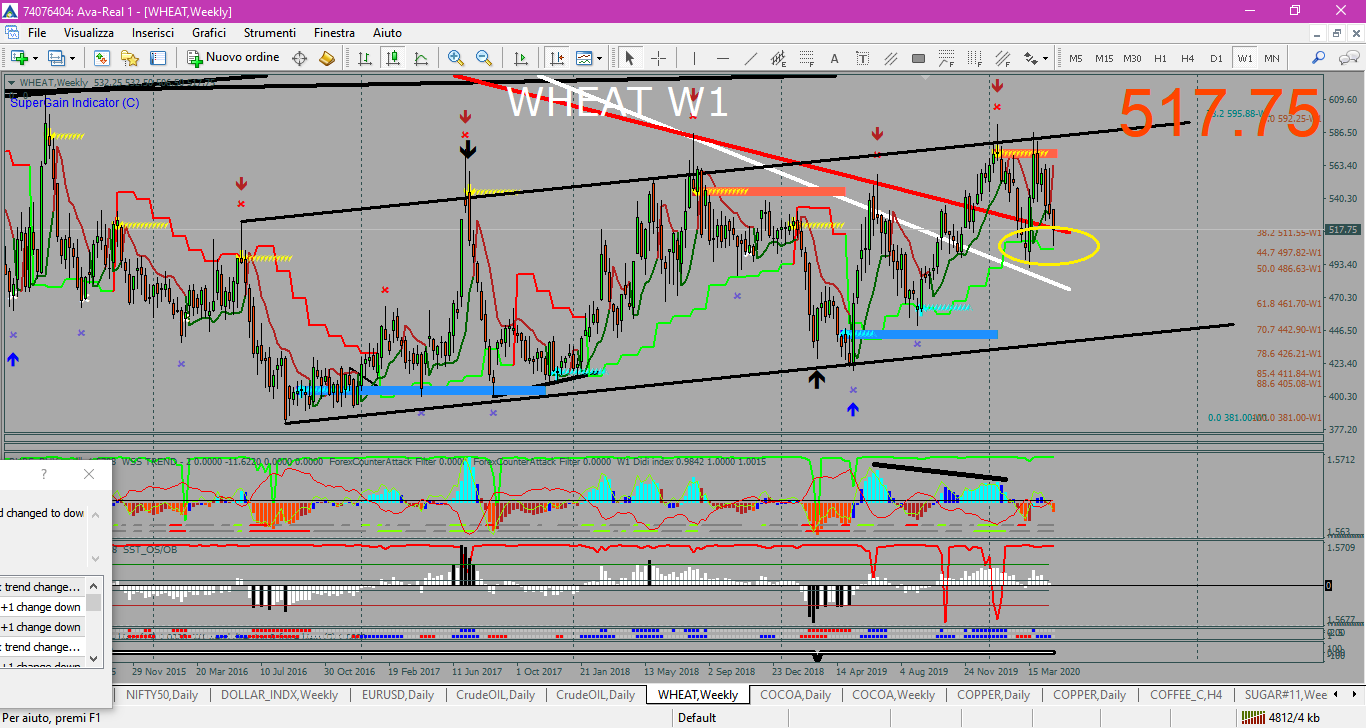
Task: Zoom out of the chart
Action: pyautogui.click(x=484, y=58)
